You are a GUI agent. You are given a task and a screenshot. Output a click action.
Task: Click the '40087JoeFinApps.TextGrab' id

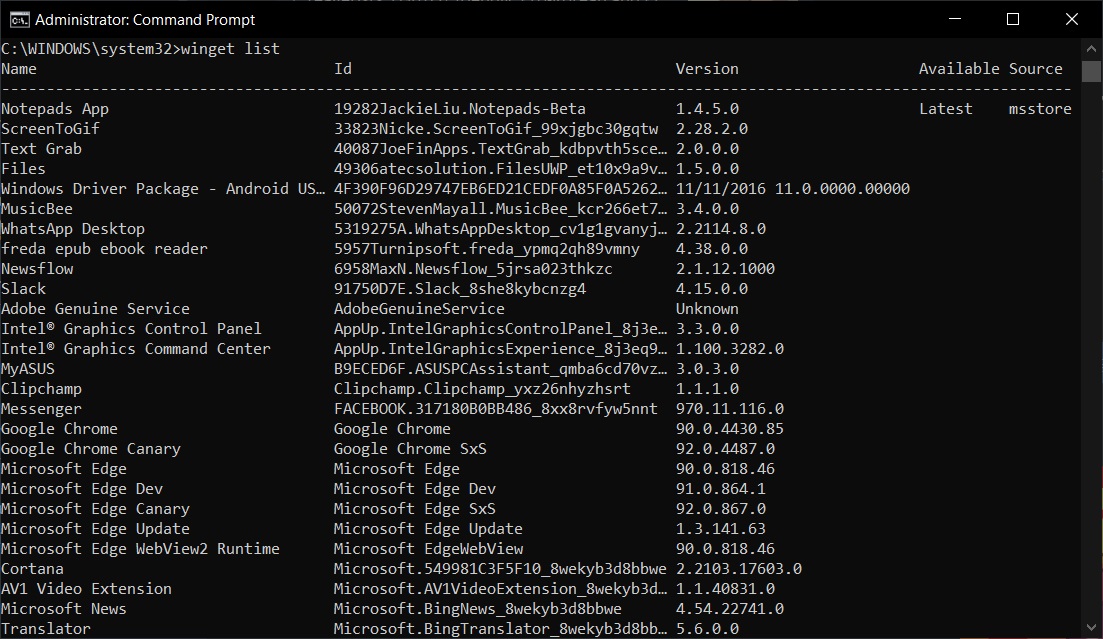[500, 149]
